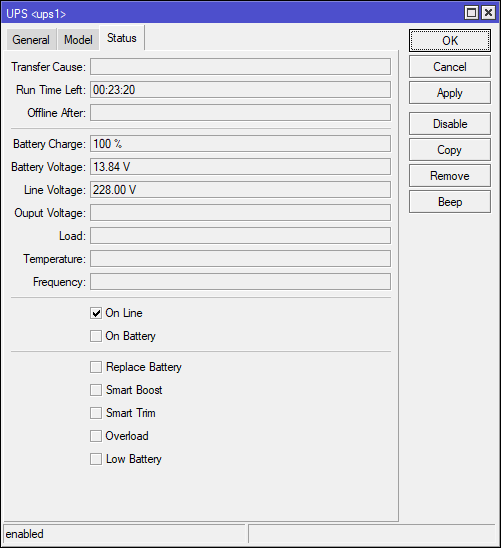Disable the ups1 entry
The height and width of the screenshot is (548, 501).
450,124
